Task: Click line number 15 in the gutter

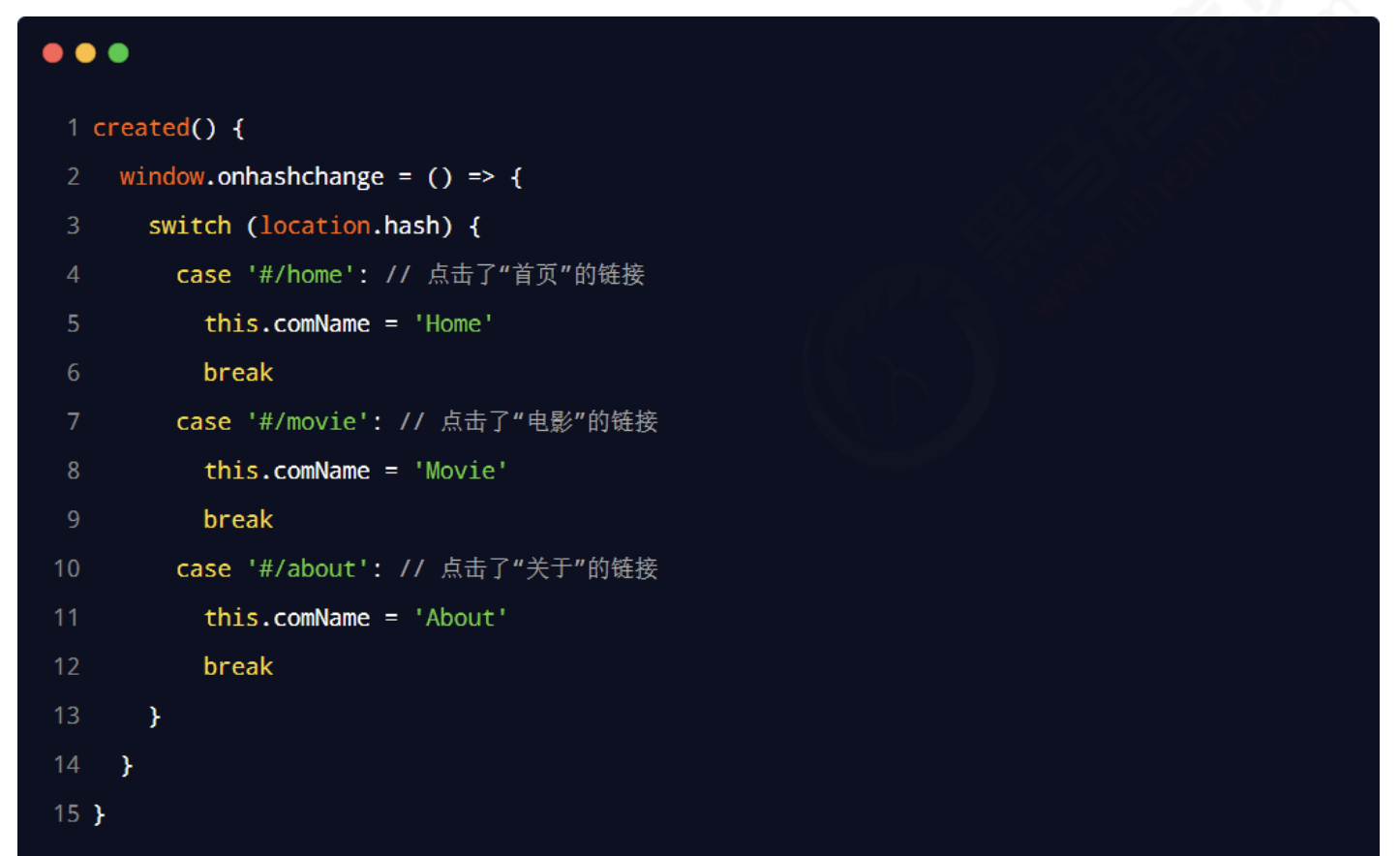Action: (x=67, y=813)
